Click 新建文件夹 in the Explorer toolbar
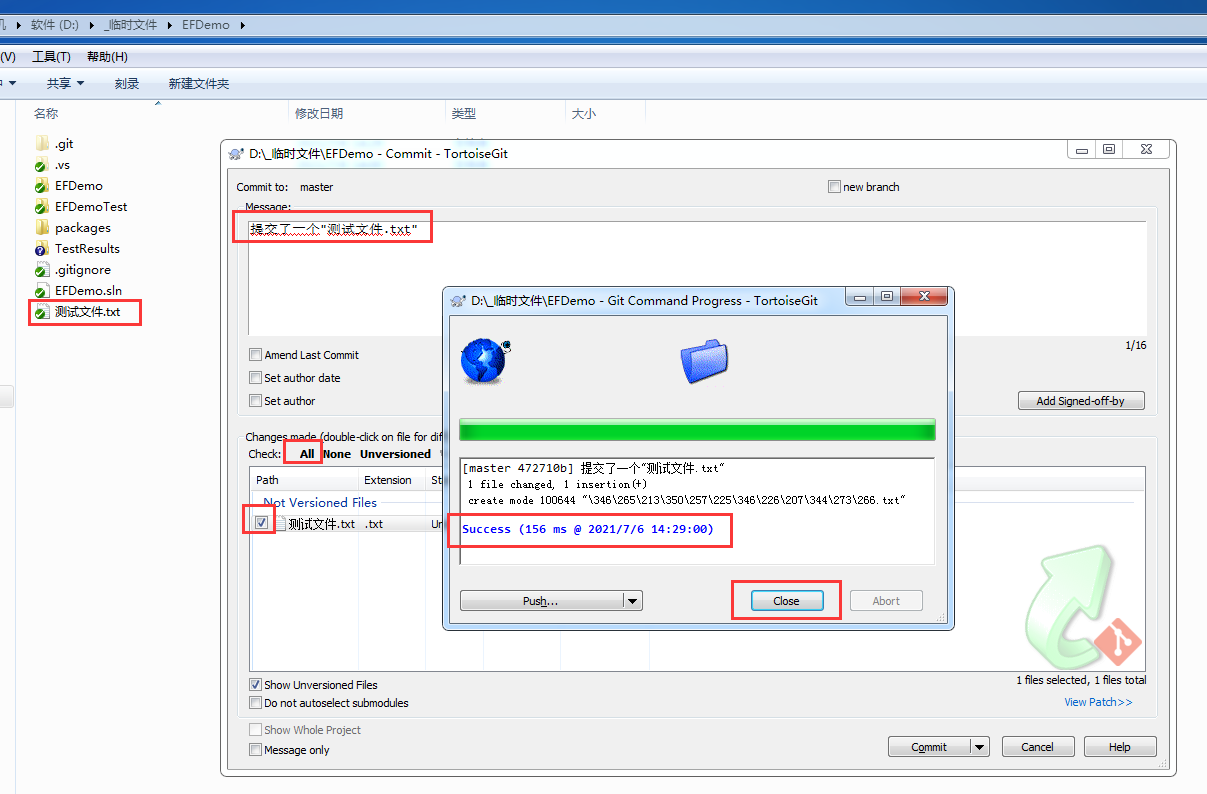Viewport: 1207px width, 794px height. pos(199,84)
